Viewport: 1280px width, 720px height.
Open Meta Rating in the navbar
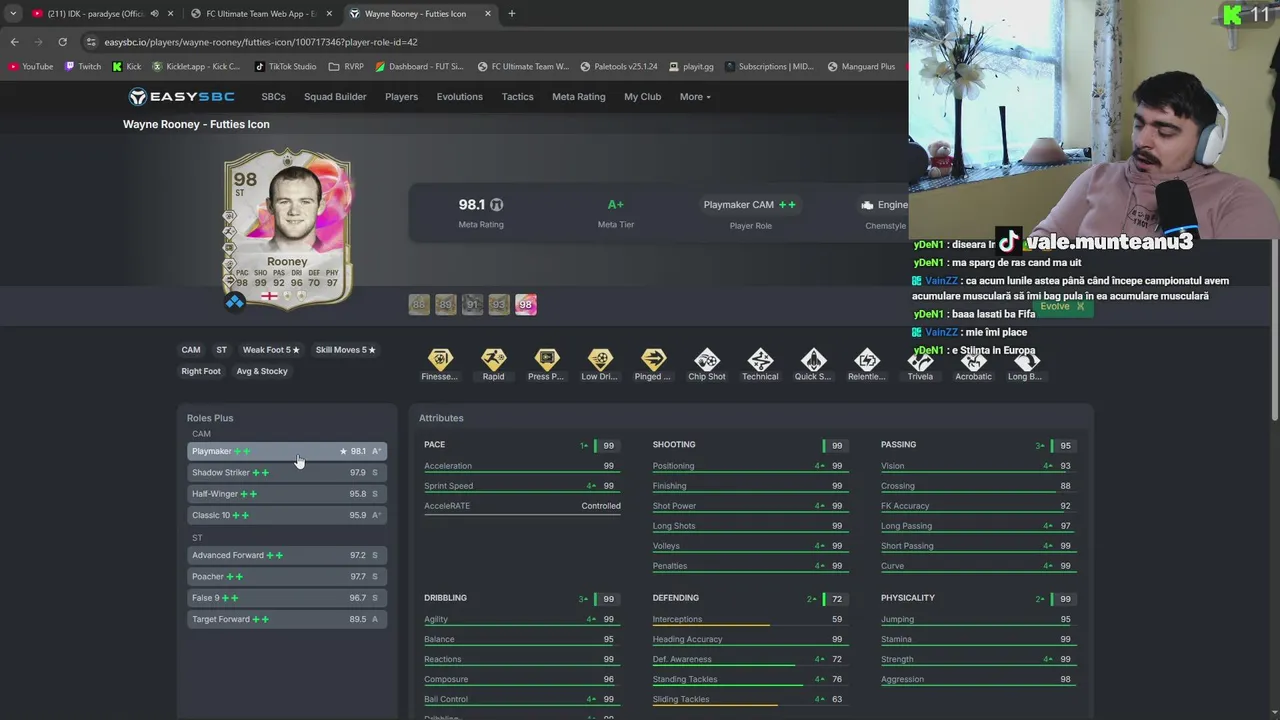[x=578, y=97]
